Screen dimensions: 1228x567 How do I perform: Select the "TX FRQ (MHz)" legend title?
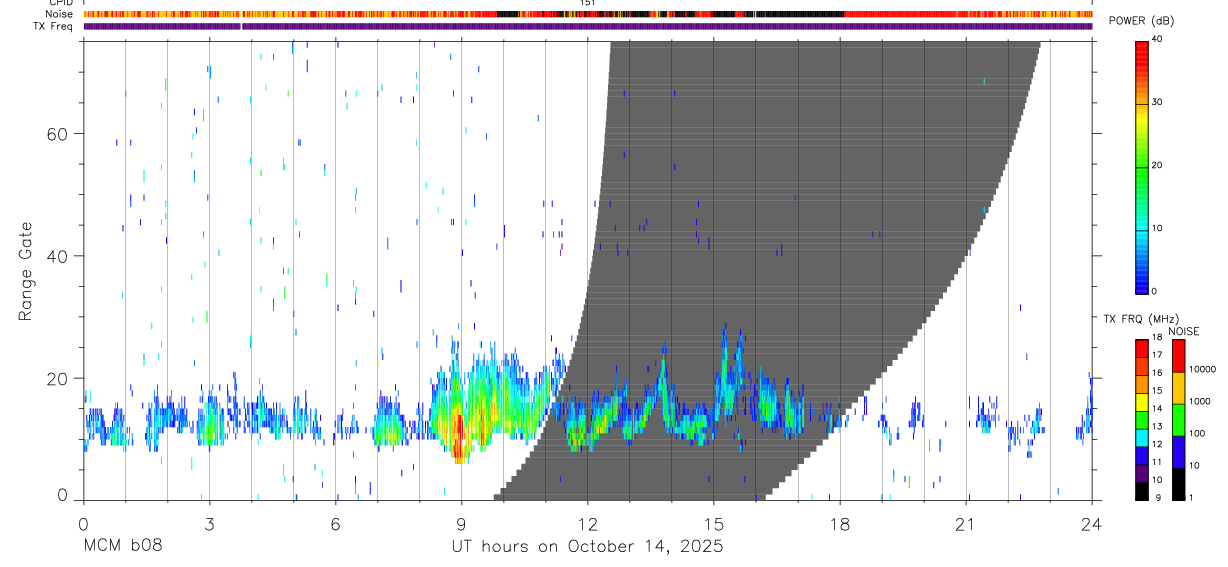point(1140,319)
